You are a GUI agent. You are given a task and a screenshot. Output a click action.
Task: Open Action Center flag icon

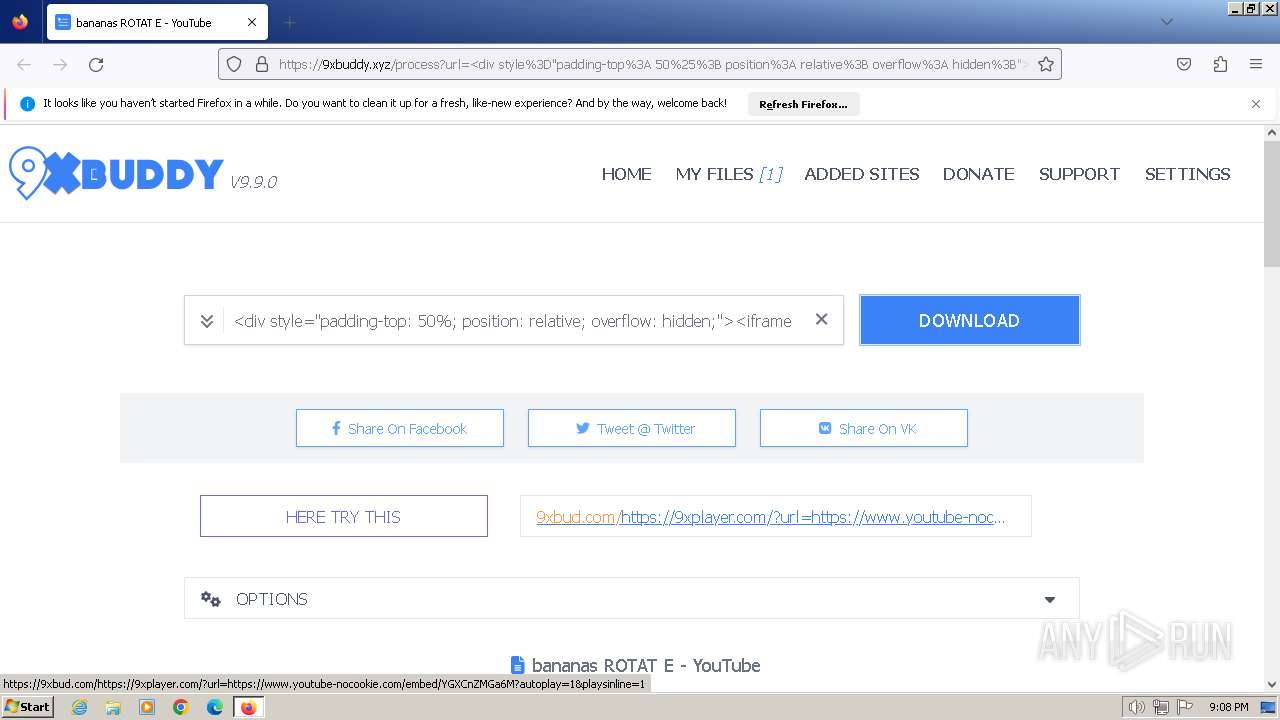[1185, 707]
